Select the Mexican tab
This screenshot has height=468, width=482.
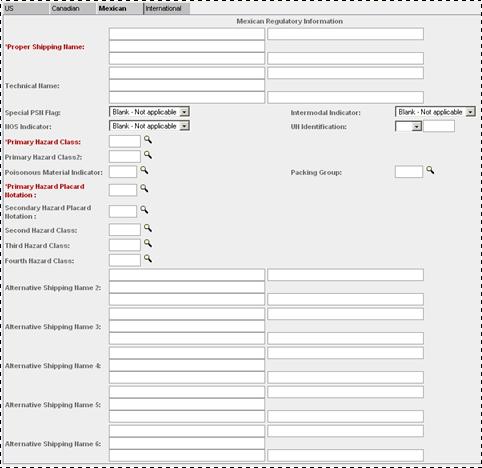click(120, 9)
